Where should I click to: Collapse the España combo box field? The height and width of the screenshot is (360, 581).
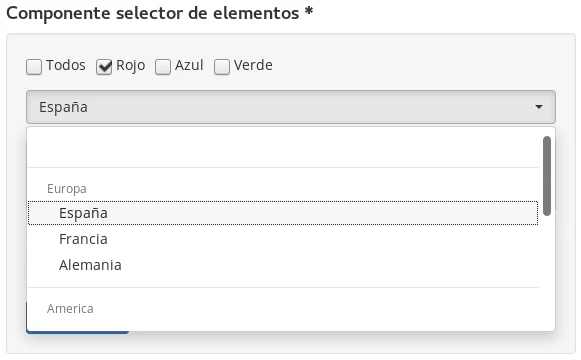tap(291, 107)
